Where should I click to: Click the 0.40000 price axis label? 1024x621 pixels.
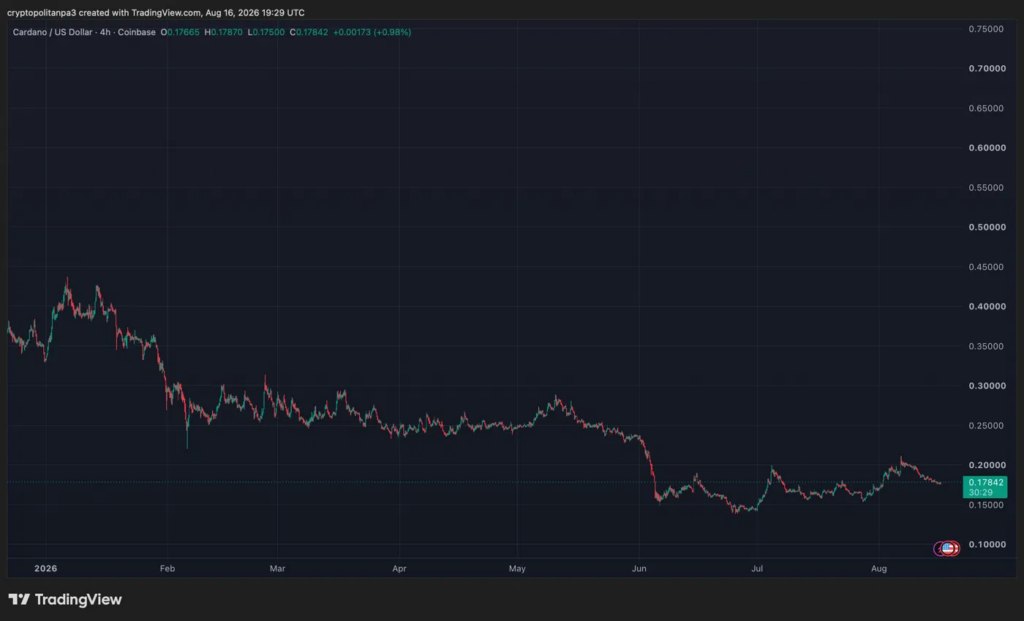(x=987, y=306)
